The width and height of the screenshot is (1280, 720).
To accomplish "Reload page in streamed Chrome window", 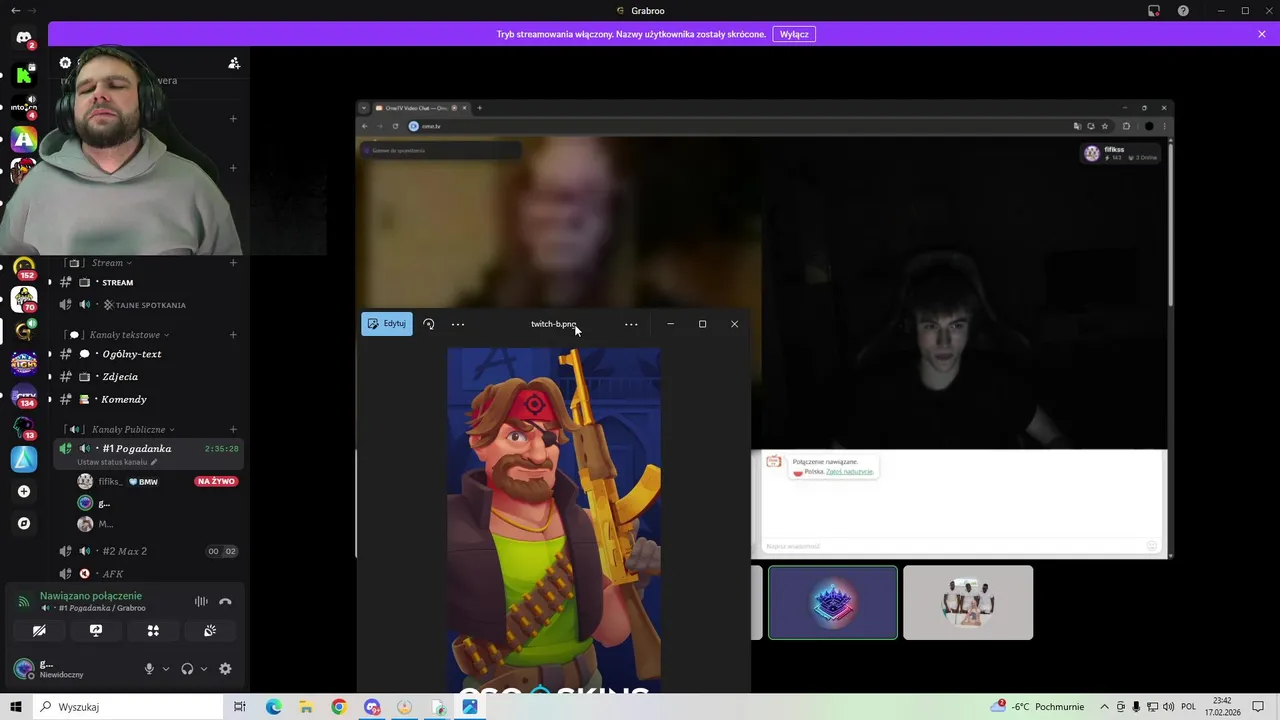I will coord(396,126).
